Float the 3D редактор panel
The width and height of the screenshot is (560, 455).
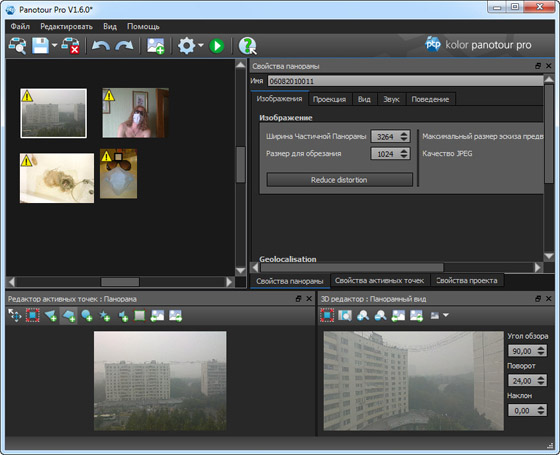538,299
